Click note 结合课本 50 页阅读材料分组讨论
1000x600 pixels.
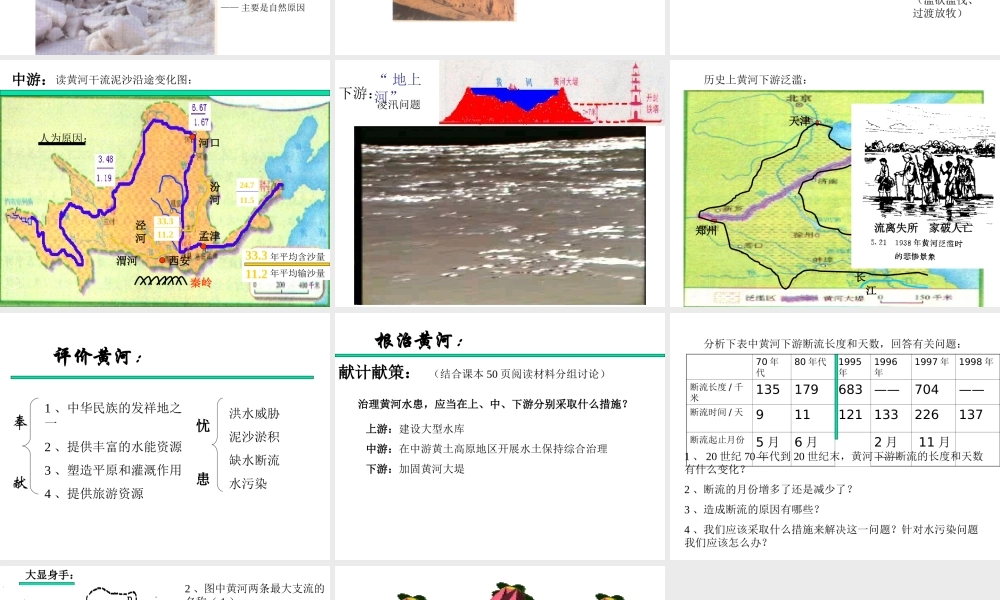pyautogui.click(x=519, y=374)
